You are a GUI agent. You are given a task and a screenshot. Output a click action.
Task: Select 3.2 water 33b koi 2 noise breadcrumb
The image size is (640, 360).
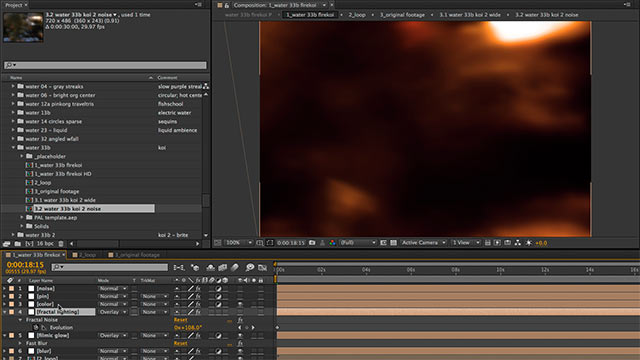tap(547, 15)
